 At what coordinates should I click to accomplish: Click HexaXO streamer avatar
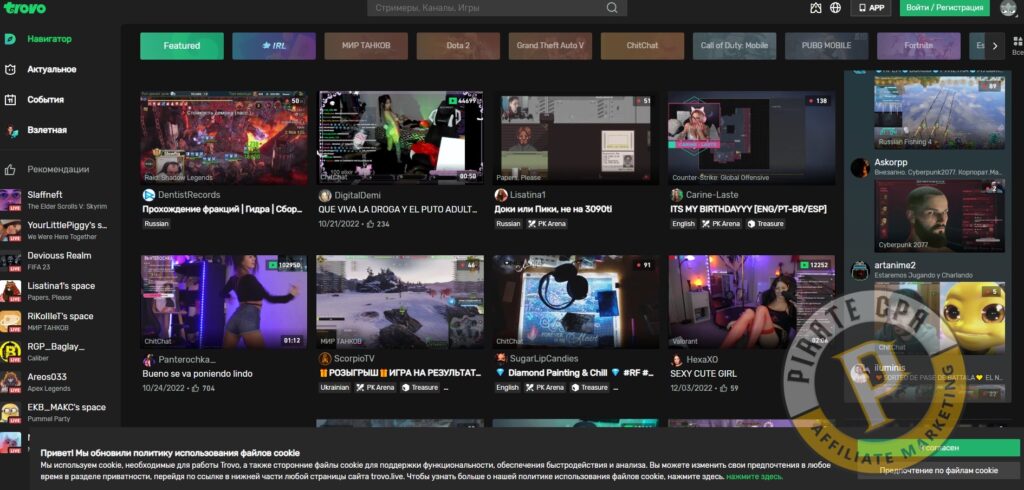[677, 360]
